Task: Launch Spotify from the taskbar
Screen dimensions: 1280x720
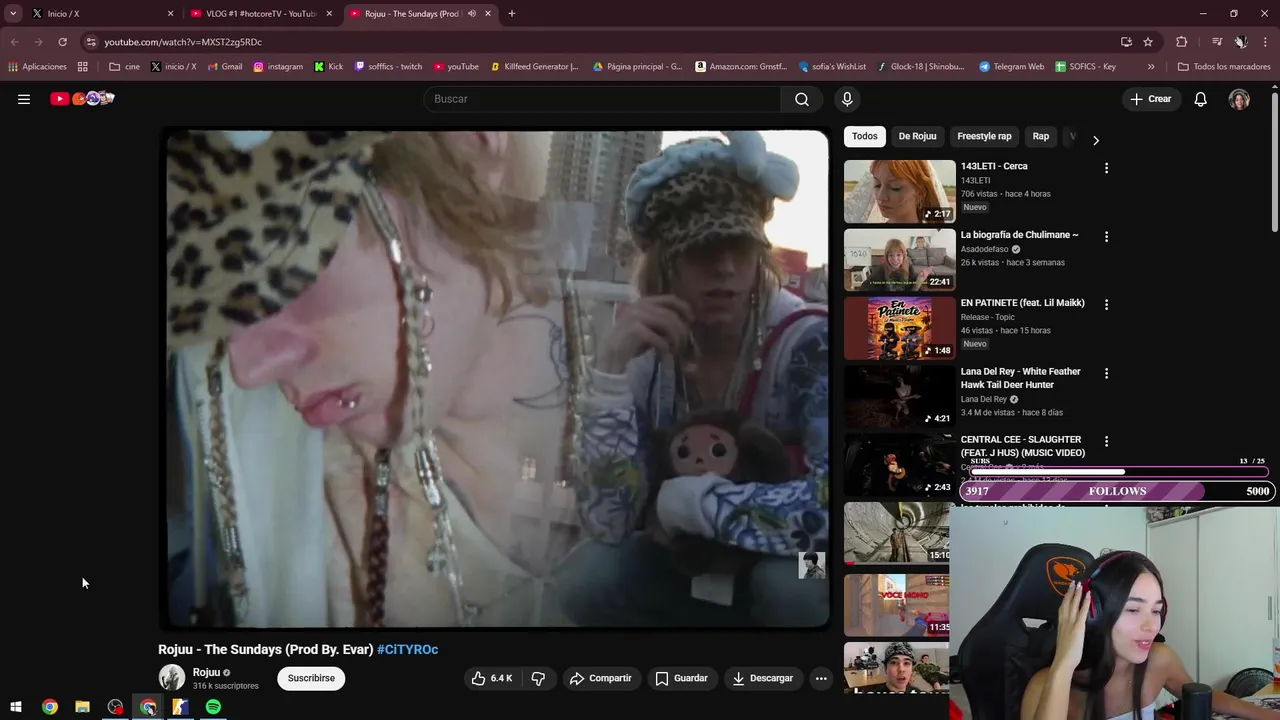Action: click(213, 707)
